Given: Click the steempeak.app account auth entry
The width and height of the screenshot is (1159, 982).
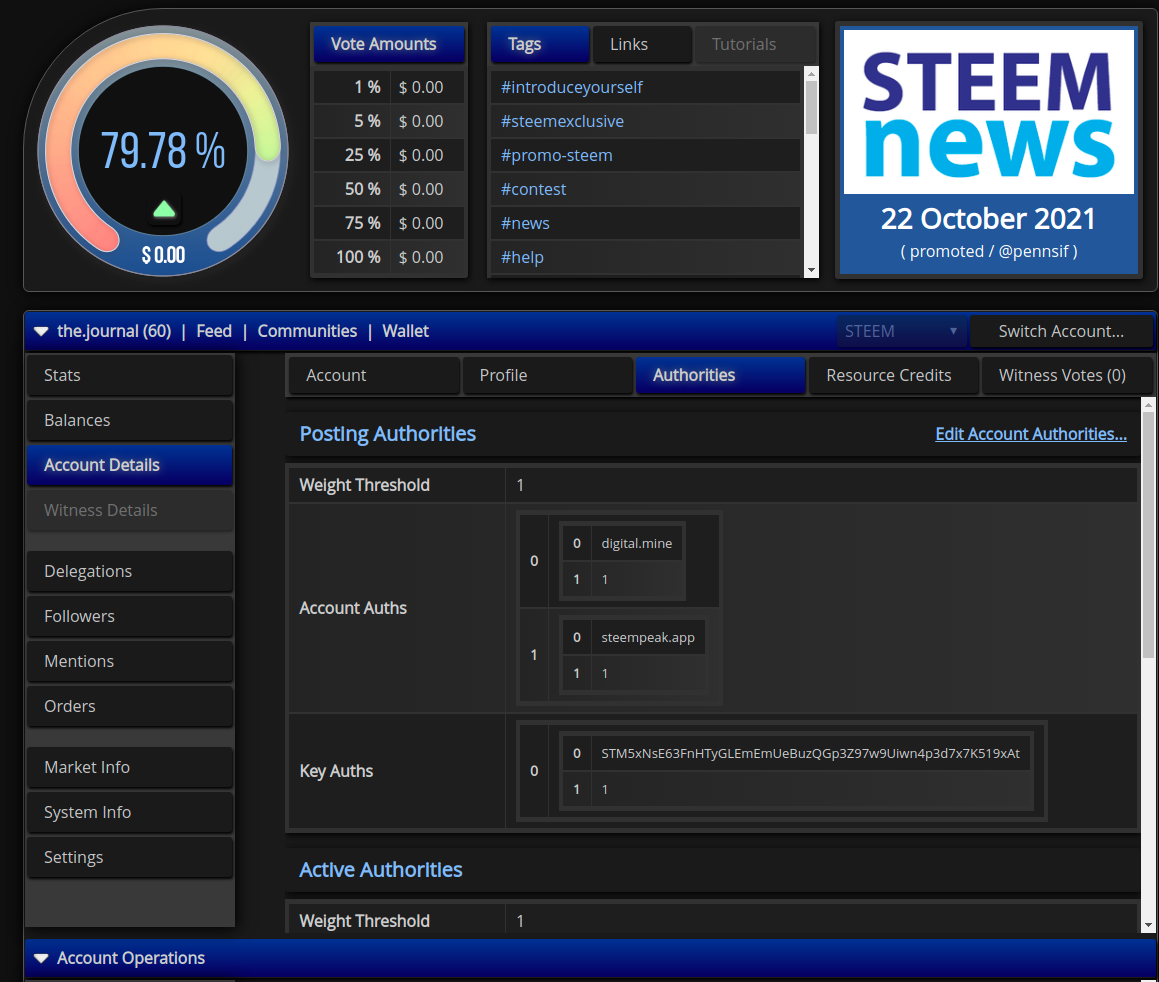Looking at the screenshot, I should coord(648,637).
